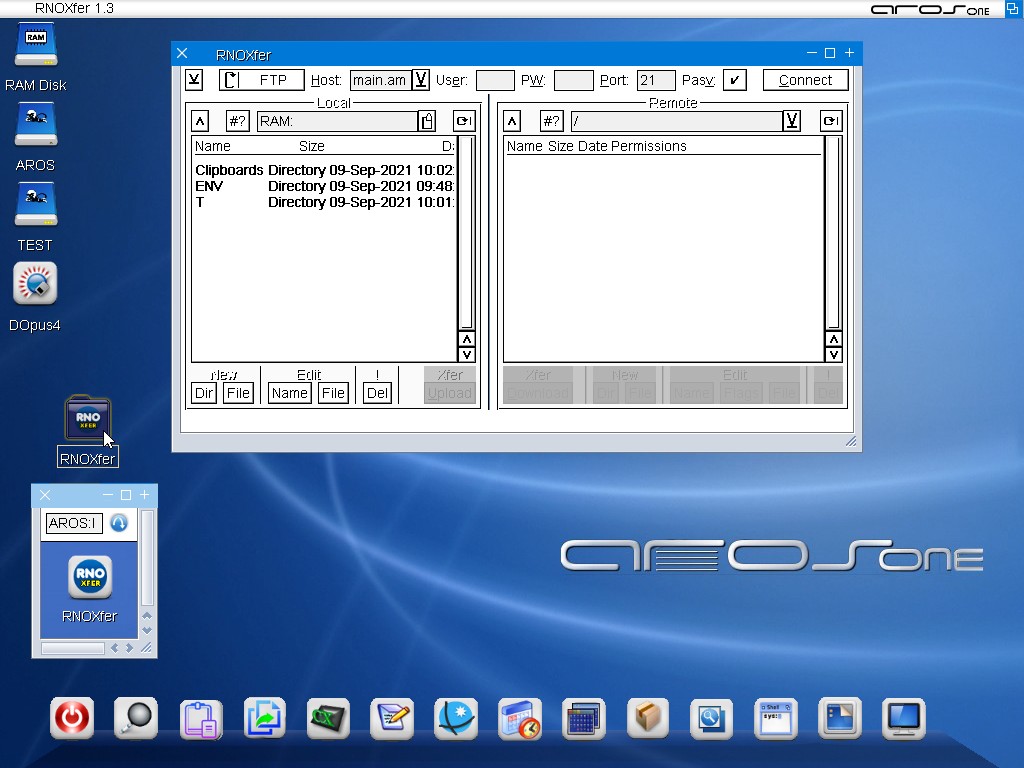The height and width of the screenshot is (768, 1024).
Task: Cycle the FTP protocol selector
Action: (262, 80)
